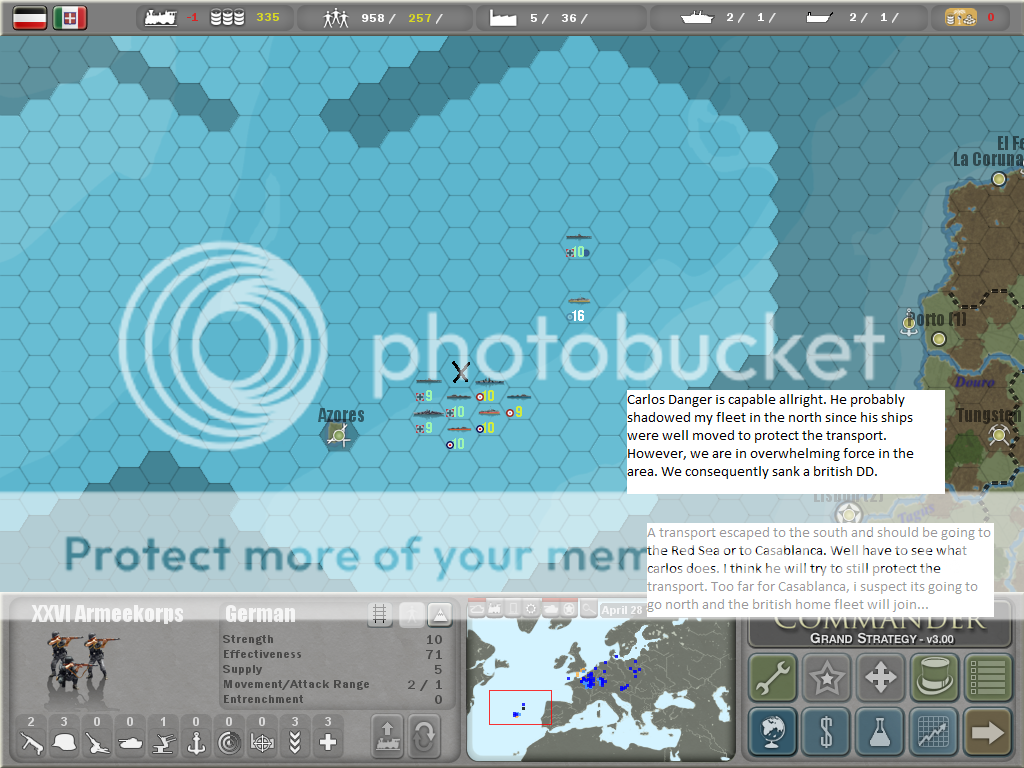Select the railroad tab above minimap

(x=495, y=608)
